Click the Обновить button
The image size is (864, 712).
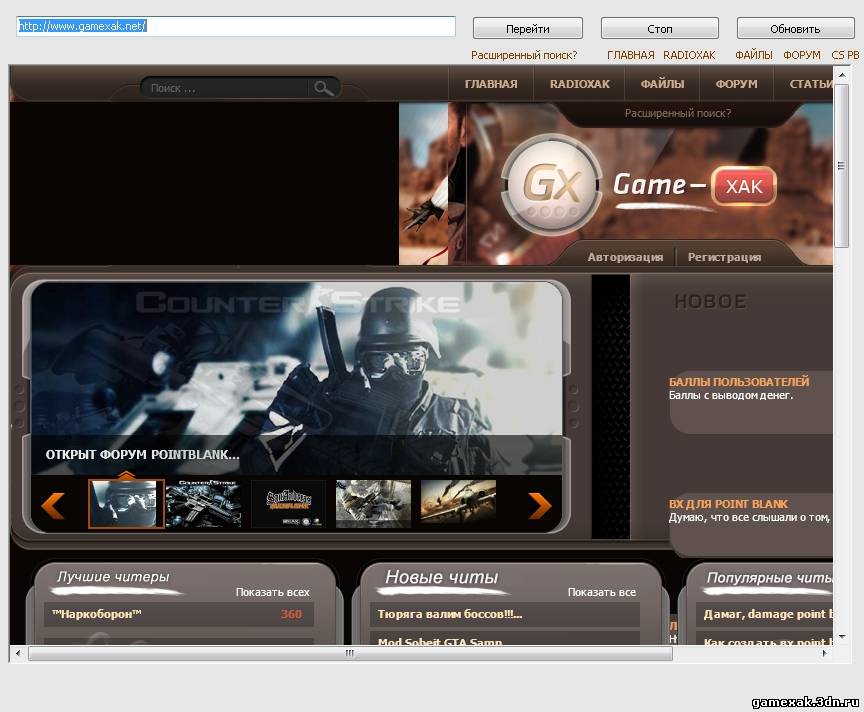795,29
